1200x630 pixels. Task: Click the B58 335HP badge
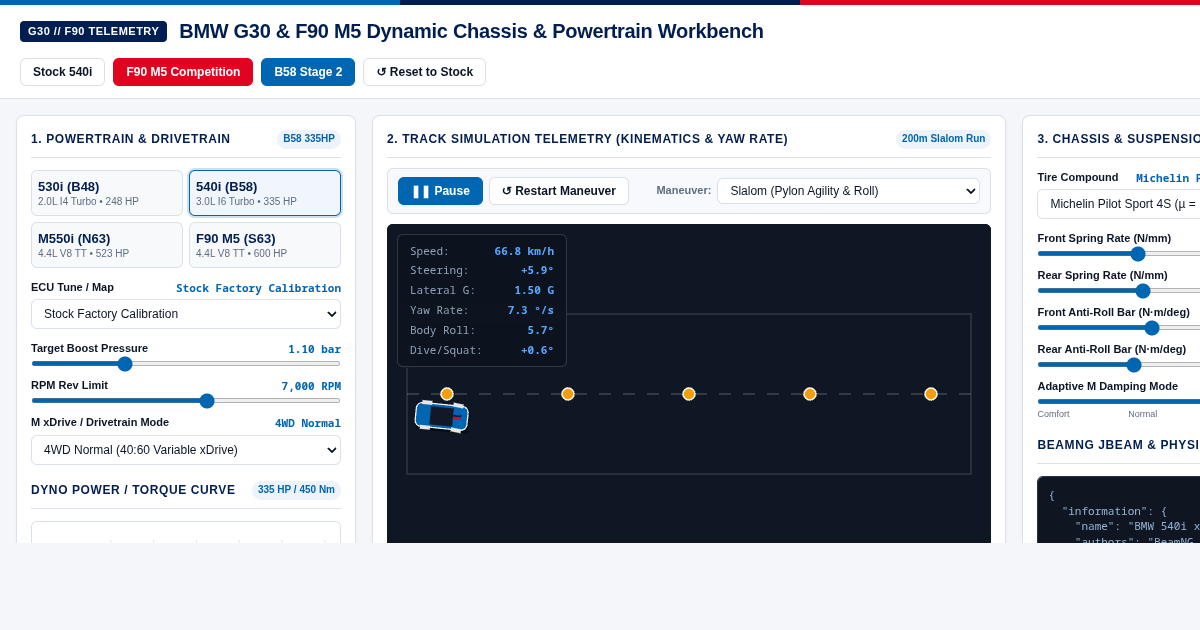point(309,139)
